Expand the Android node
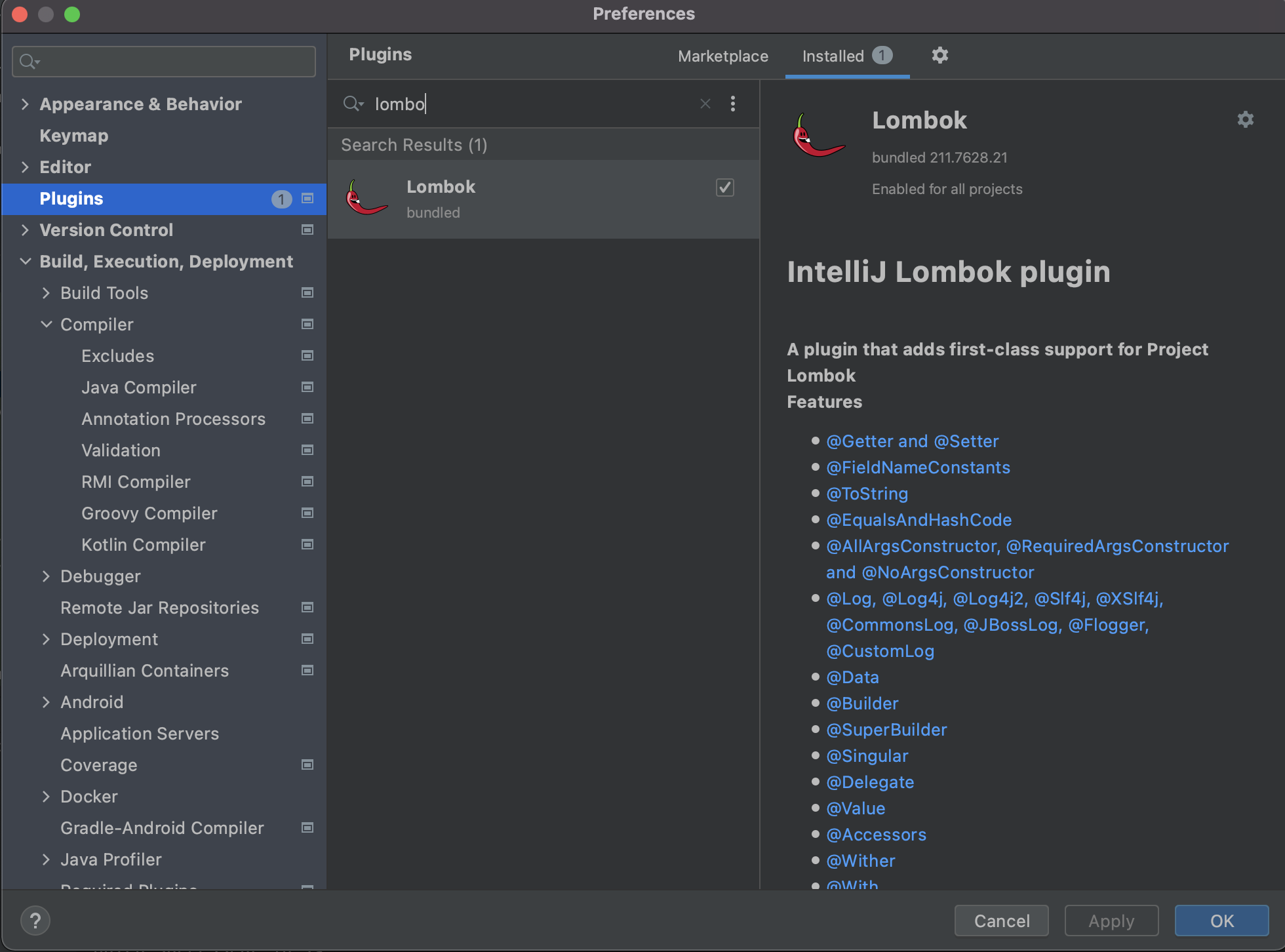The height and width of the screenshot is (952, 1285). (x=46, y=702)
